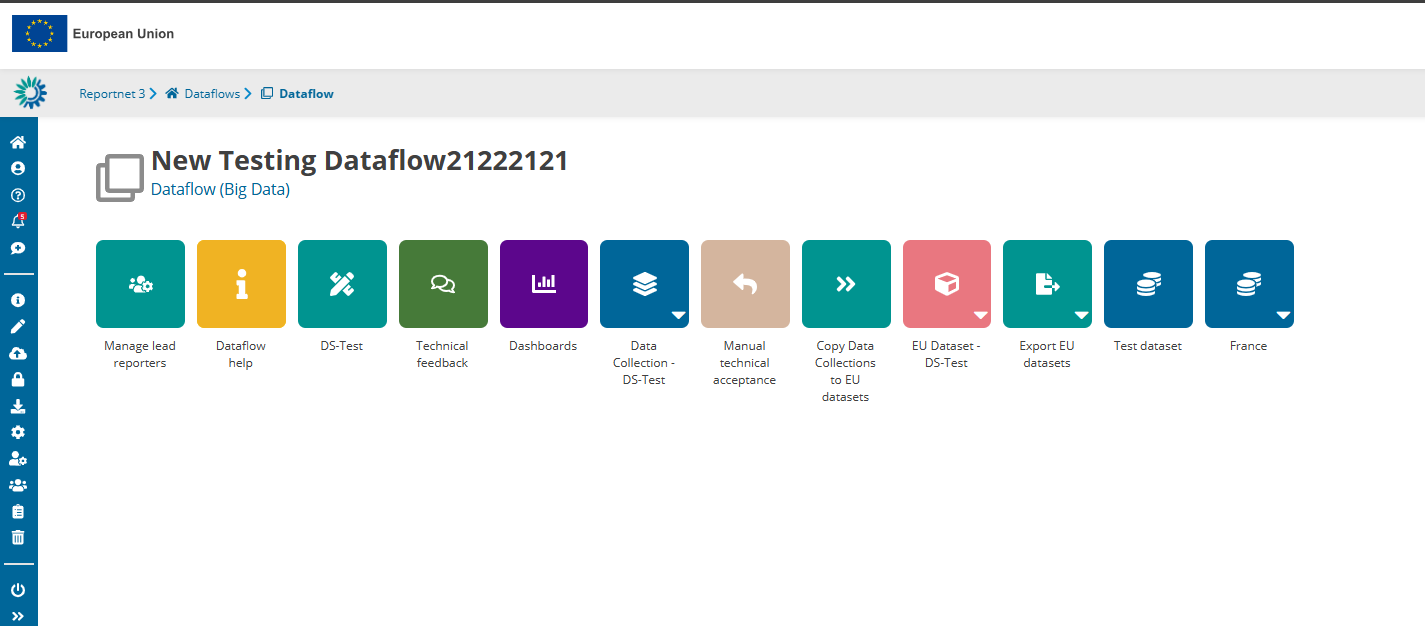
Task: Click the home icon in the left sidebar
Action: tap(18, 143)
